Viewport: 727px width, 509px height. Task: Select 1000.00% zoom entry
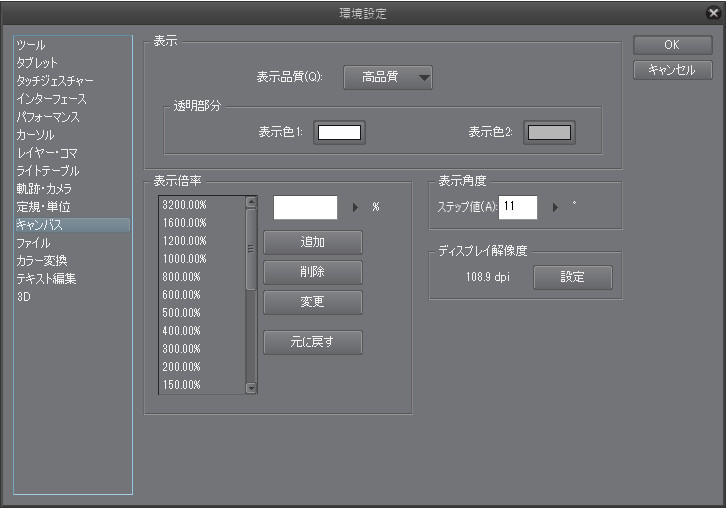pyautogui.click(x=202, y=259)
